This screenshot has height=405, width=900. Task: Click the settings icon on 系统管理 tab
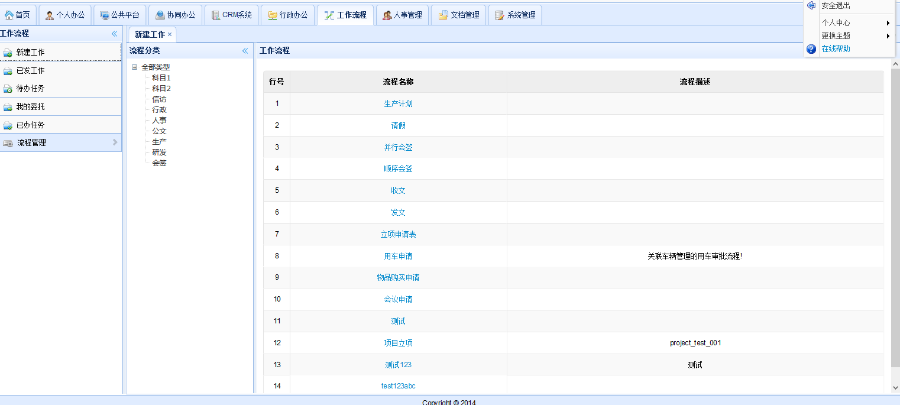tap(499, 15)
